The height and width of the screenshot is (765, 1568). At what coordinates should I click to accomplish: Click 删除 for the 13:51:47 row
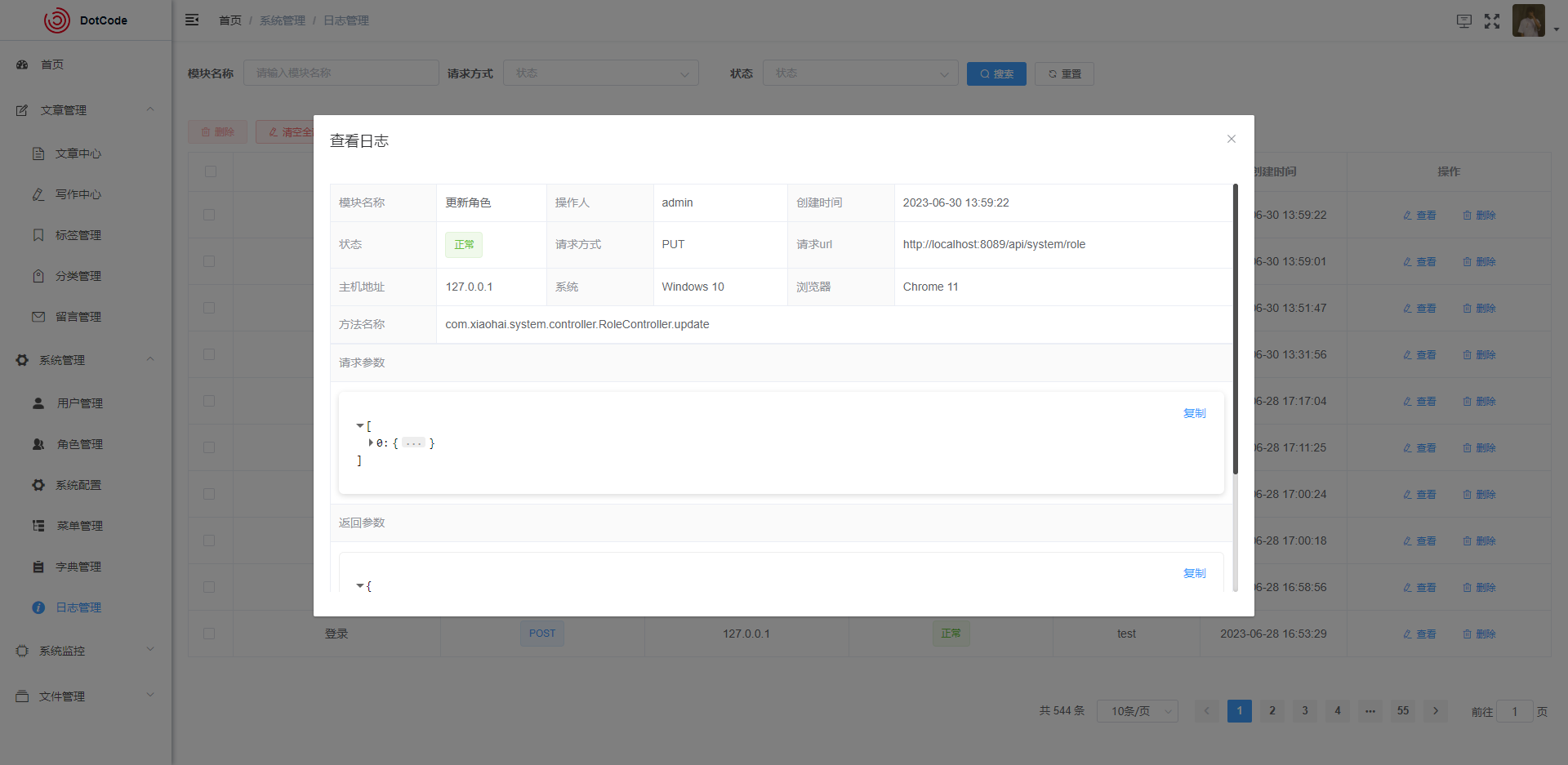(1479, 309)
